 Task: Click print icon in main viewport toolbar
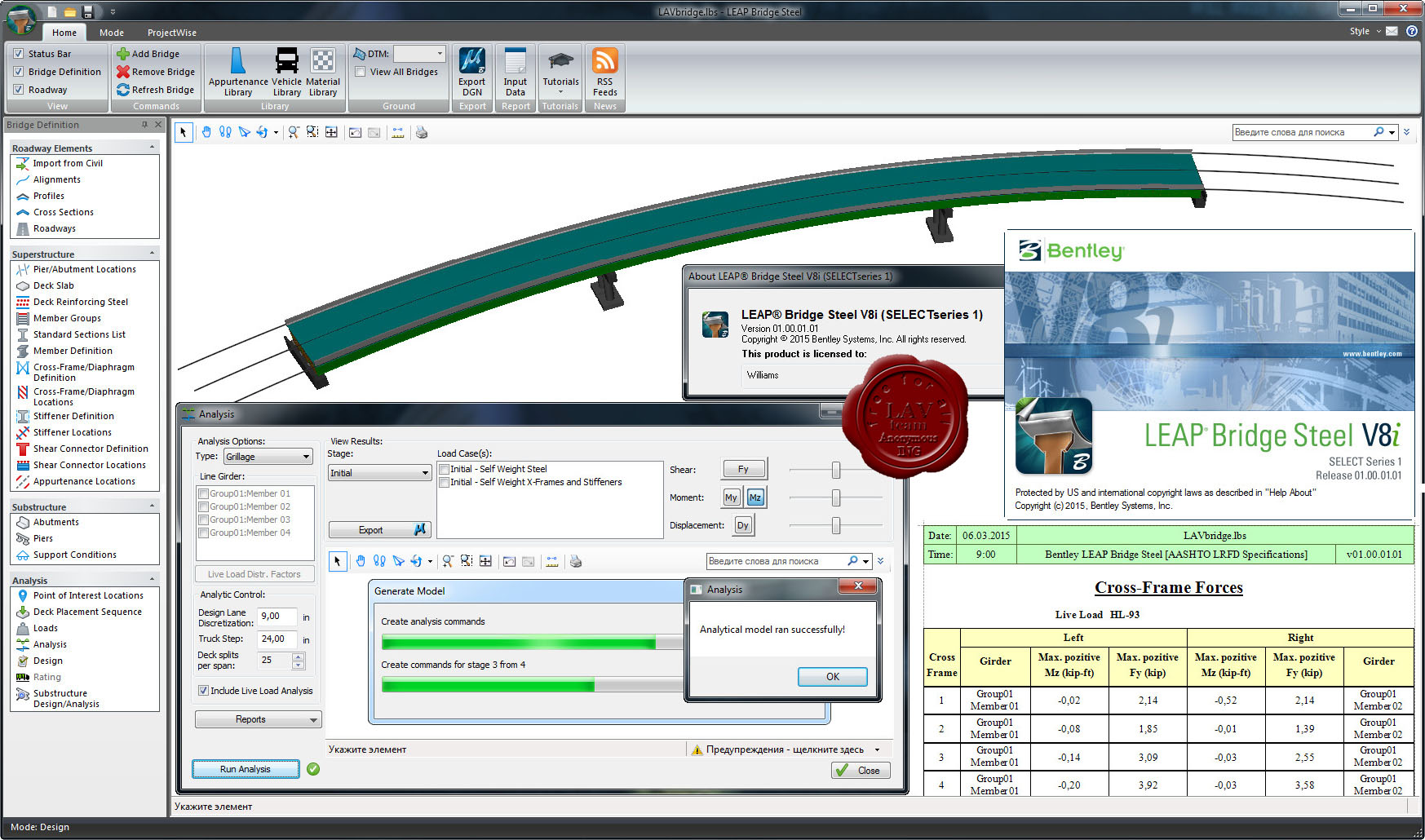422,132
